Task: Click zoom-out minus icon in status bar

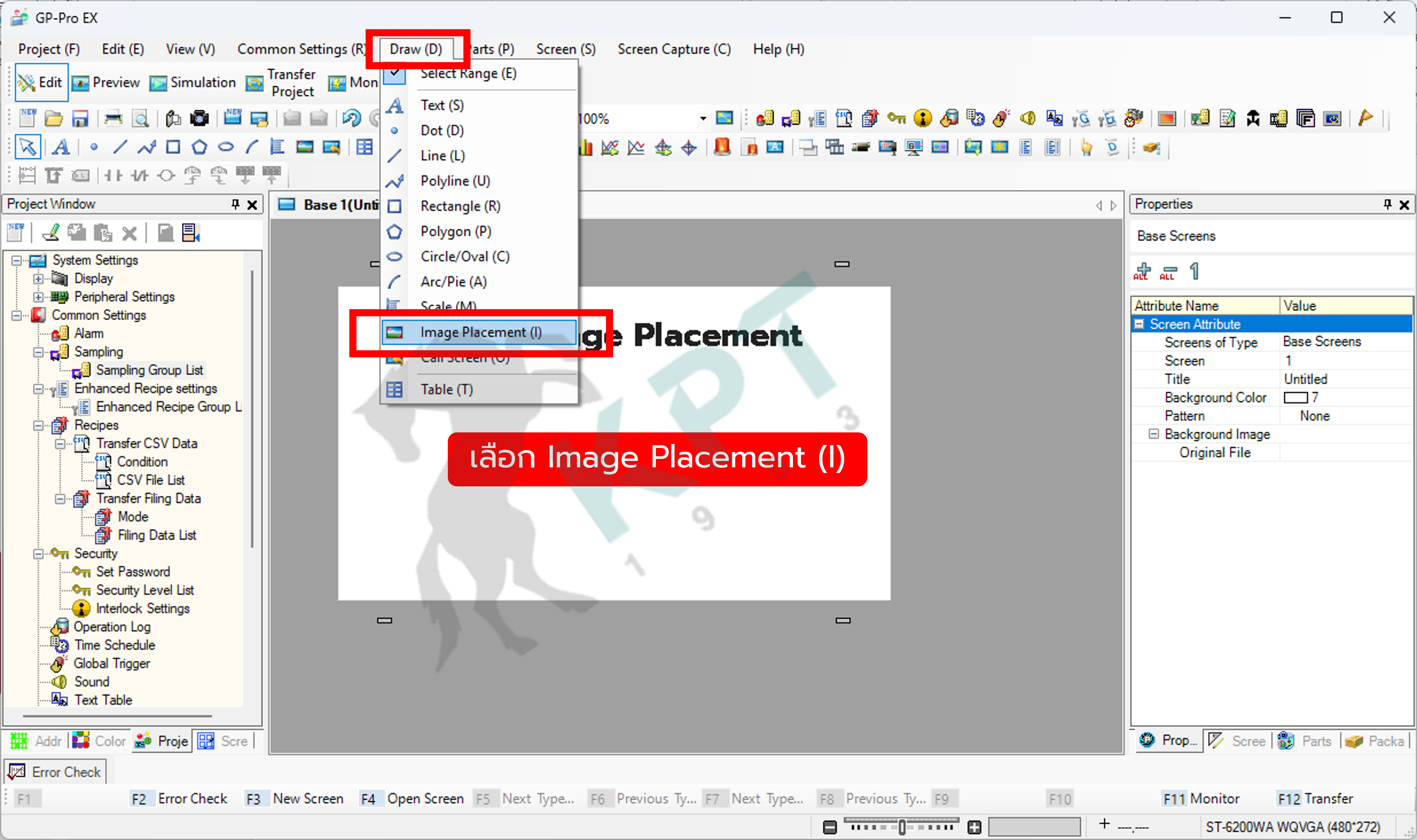Action: (829, 827)
